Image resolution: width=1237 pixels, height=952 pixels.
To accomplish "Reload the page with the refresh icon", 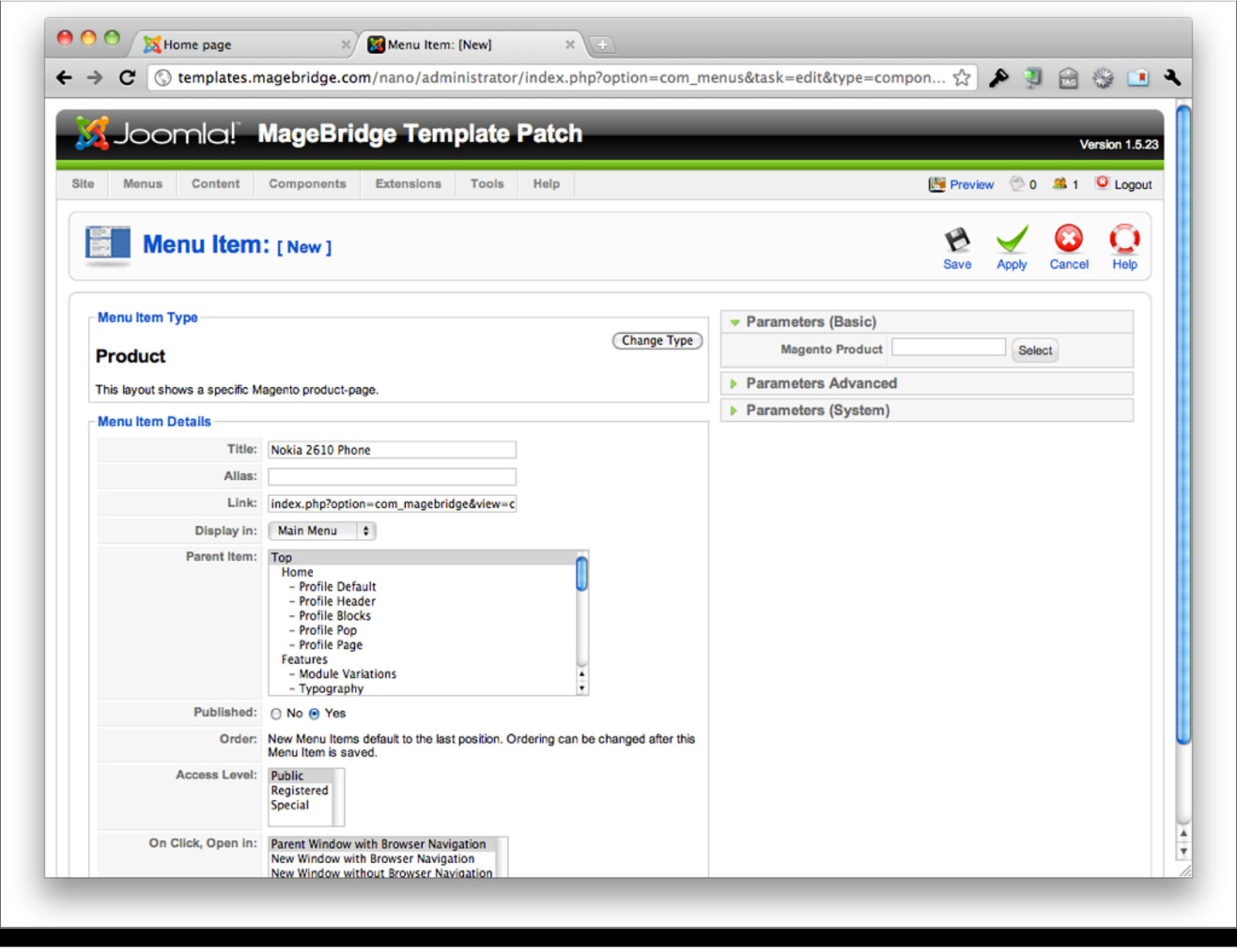I will [x=128, y=77].
